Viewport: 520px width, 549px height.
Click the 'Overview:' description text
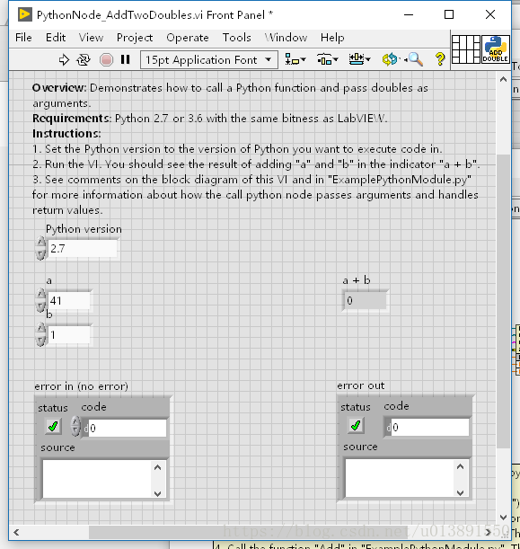pyautogui.click(x=230, y=95)
